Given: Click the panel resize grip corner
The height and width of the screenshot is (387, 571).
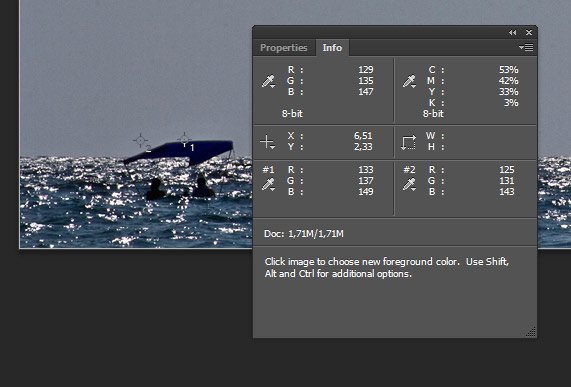Looking at the screenshot, I should 531,332.
